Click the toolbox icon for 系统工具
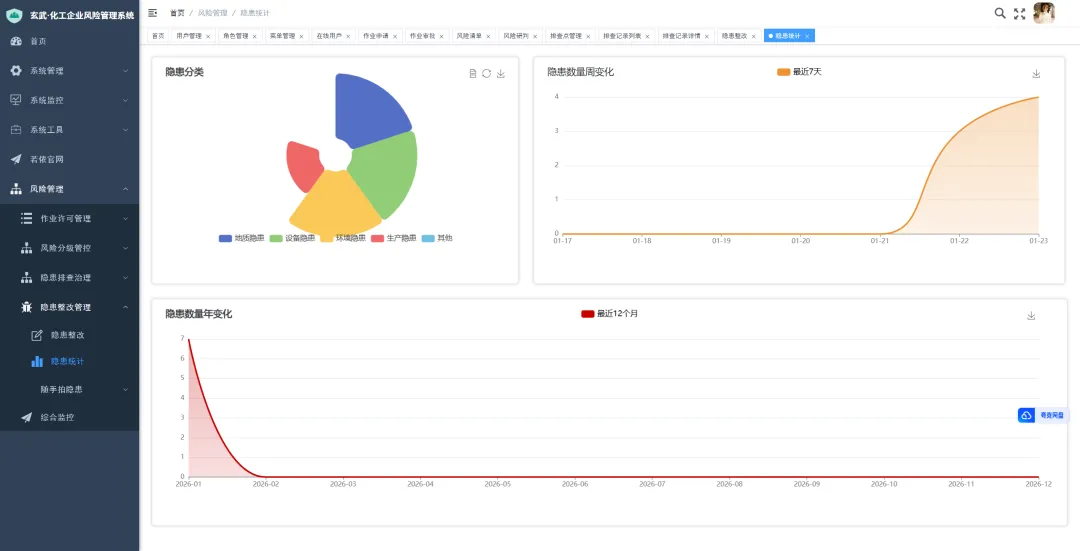The height and width of the screenshot is (551, 1080). coord(16,130)
